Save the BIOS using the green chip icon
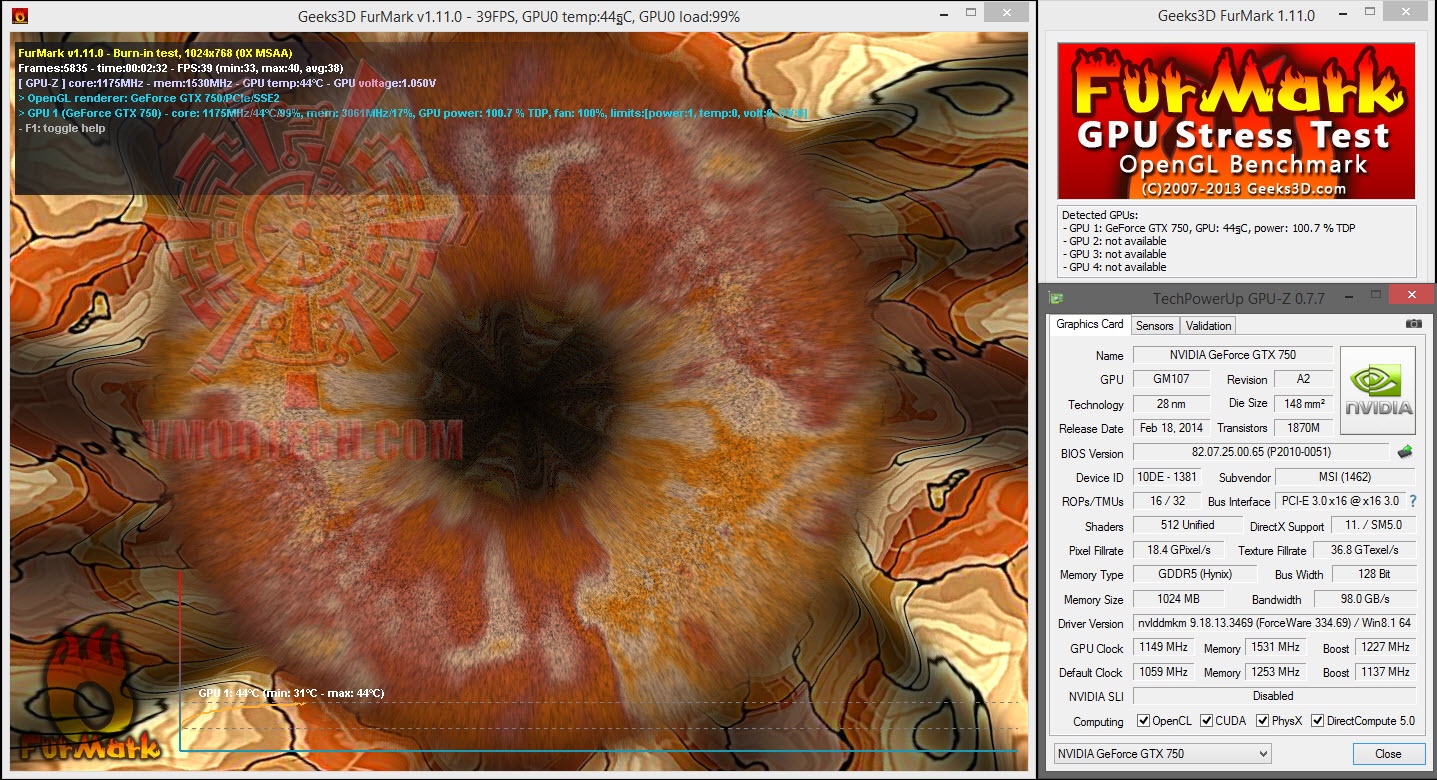 1405,452
